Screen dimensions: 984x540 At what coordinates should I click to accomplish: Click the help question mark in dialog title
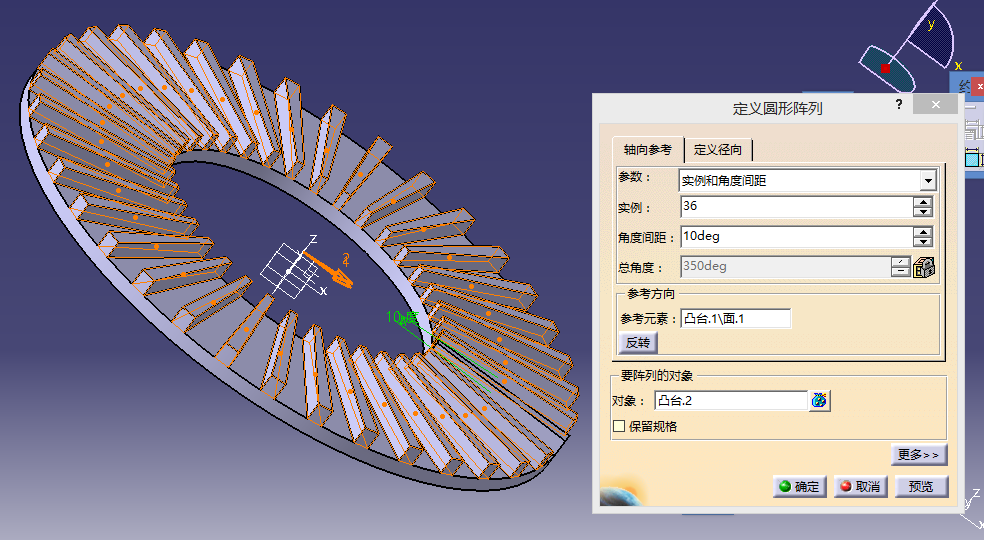900,105
